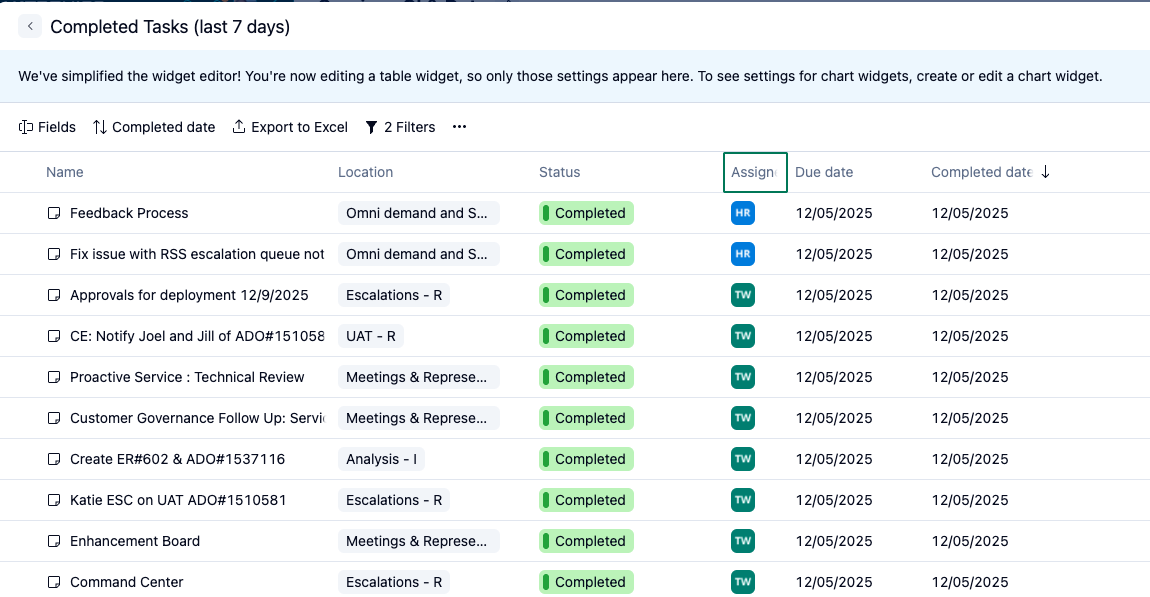Open the Fields column selector
This screenshot has width=1150, height=597.
point(47,127)
